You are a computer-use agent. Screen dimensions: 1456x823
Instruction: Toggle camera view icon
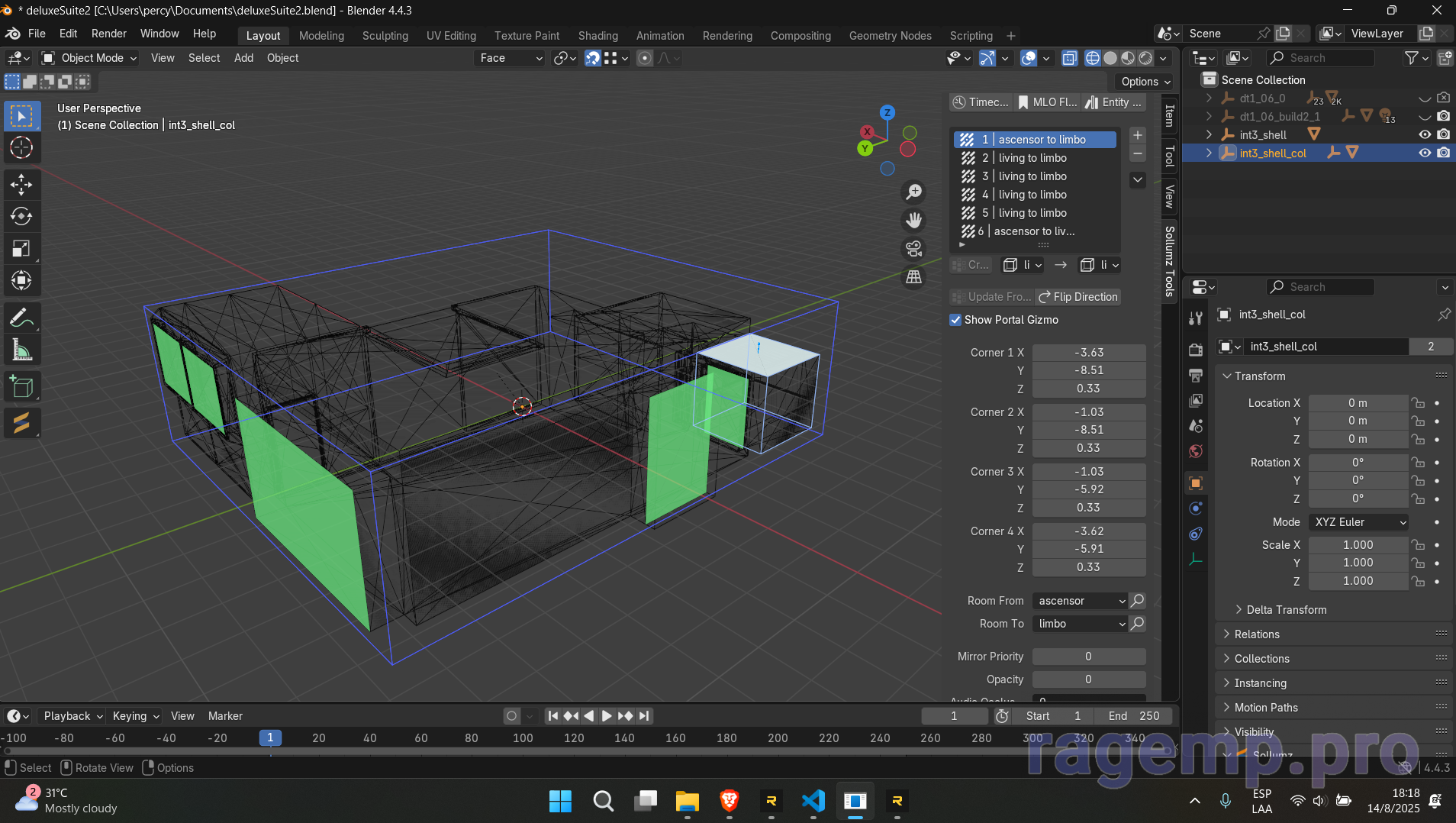[913, 249]
